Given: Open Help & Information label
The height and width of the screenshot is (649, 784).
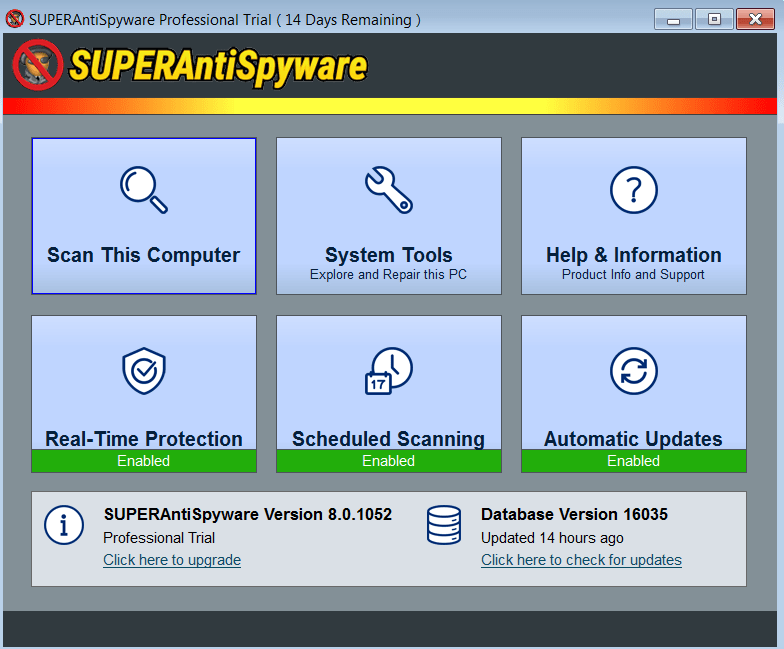Looking at the screenshot, I should [x=634, y=255].
